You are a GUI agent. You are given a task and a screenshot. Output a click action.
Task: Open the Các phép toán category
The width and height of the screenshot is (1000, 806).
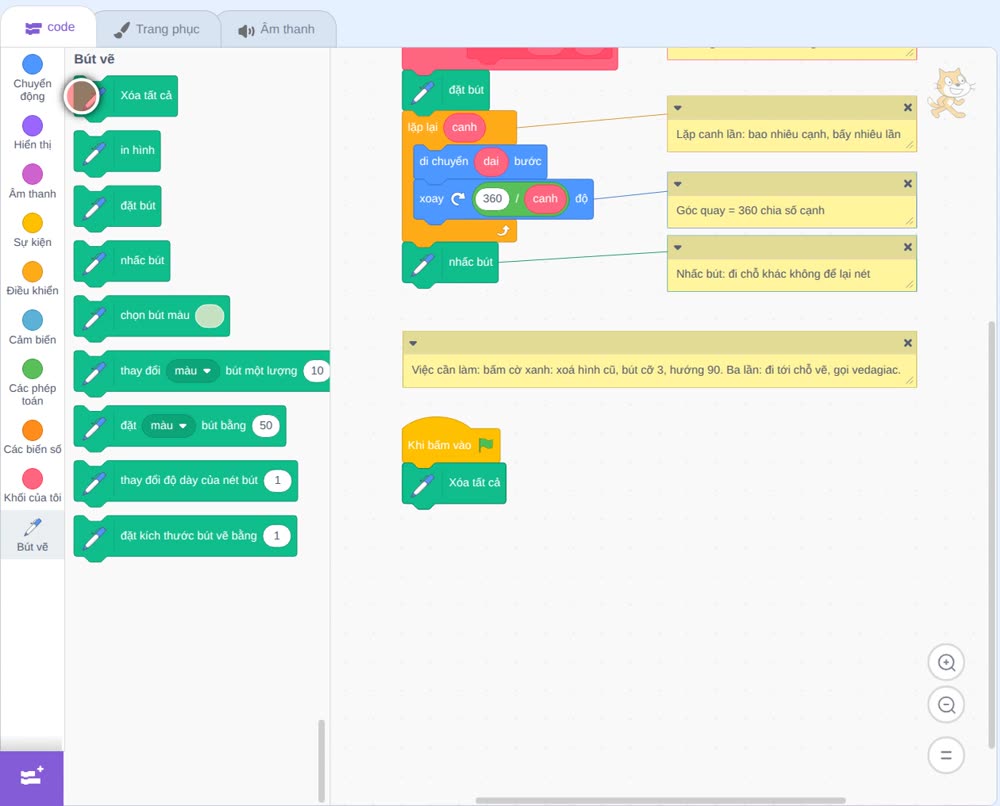click(x=32, y=383)
